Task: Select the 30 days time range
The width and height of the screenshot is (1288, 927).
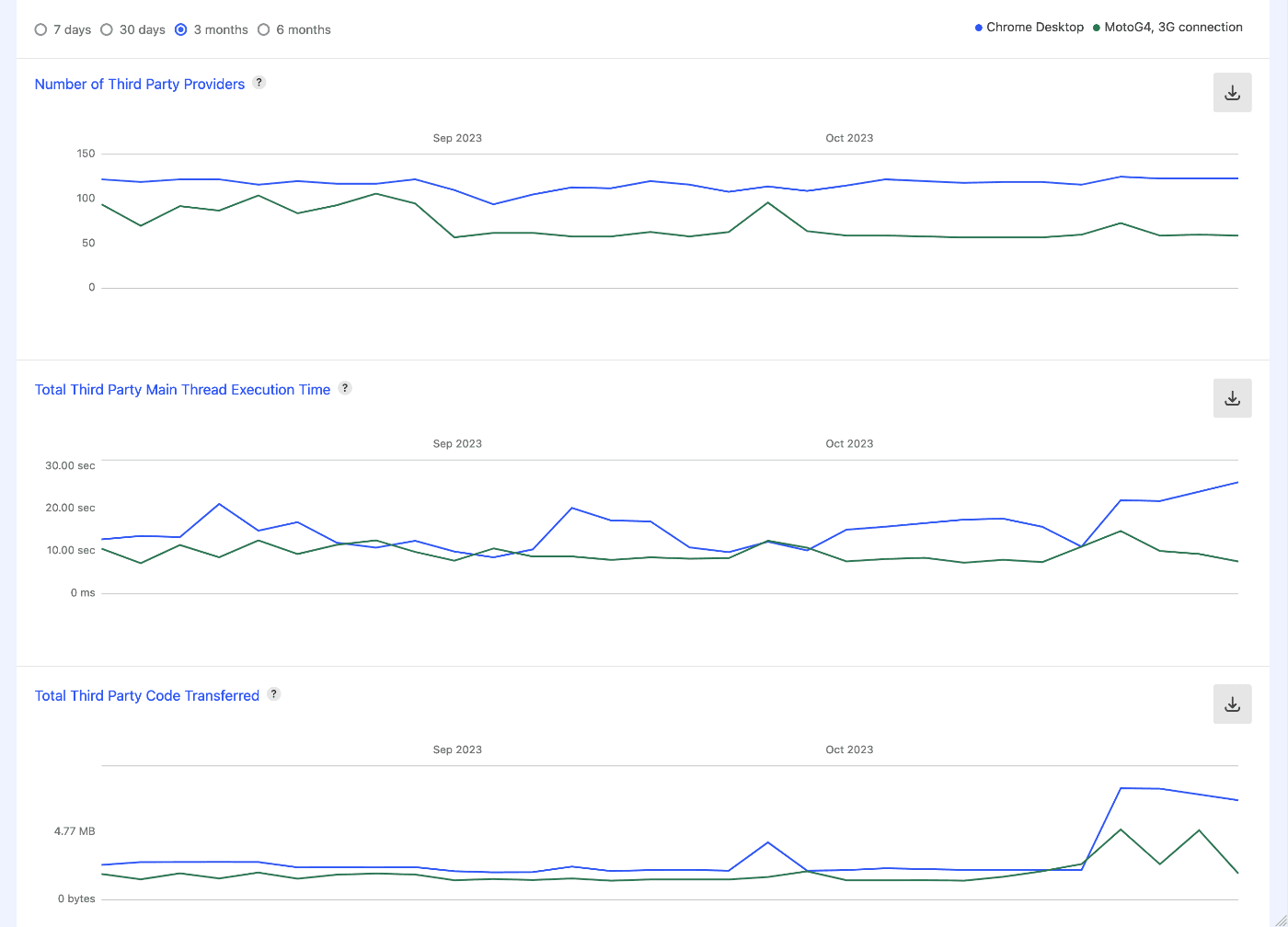Action: tap(107, 29)
